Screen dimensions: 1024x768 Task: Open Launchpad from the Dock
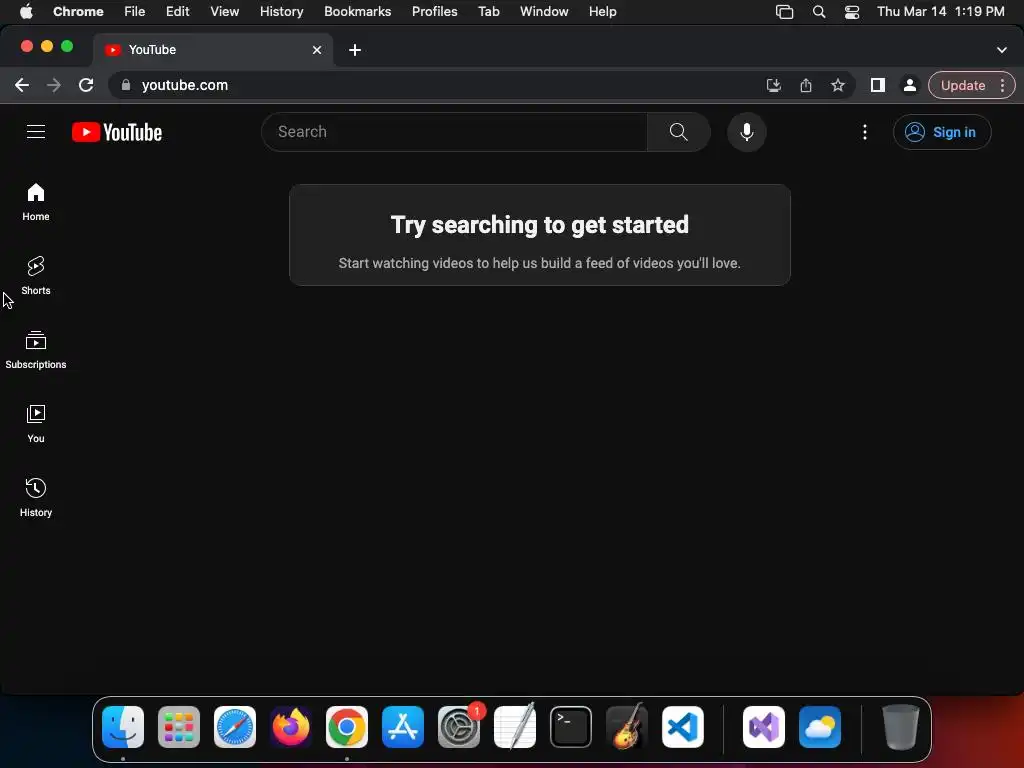point(179,726)
